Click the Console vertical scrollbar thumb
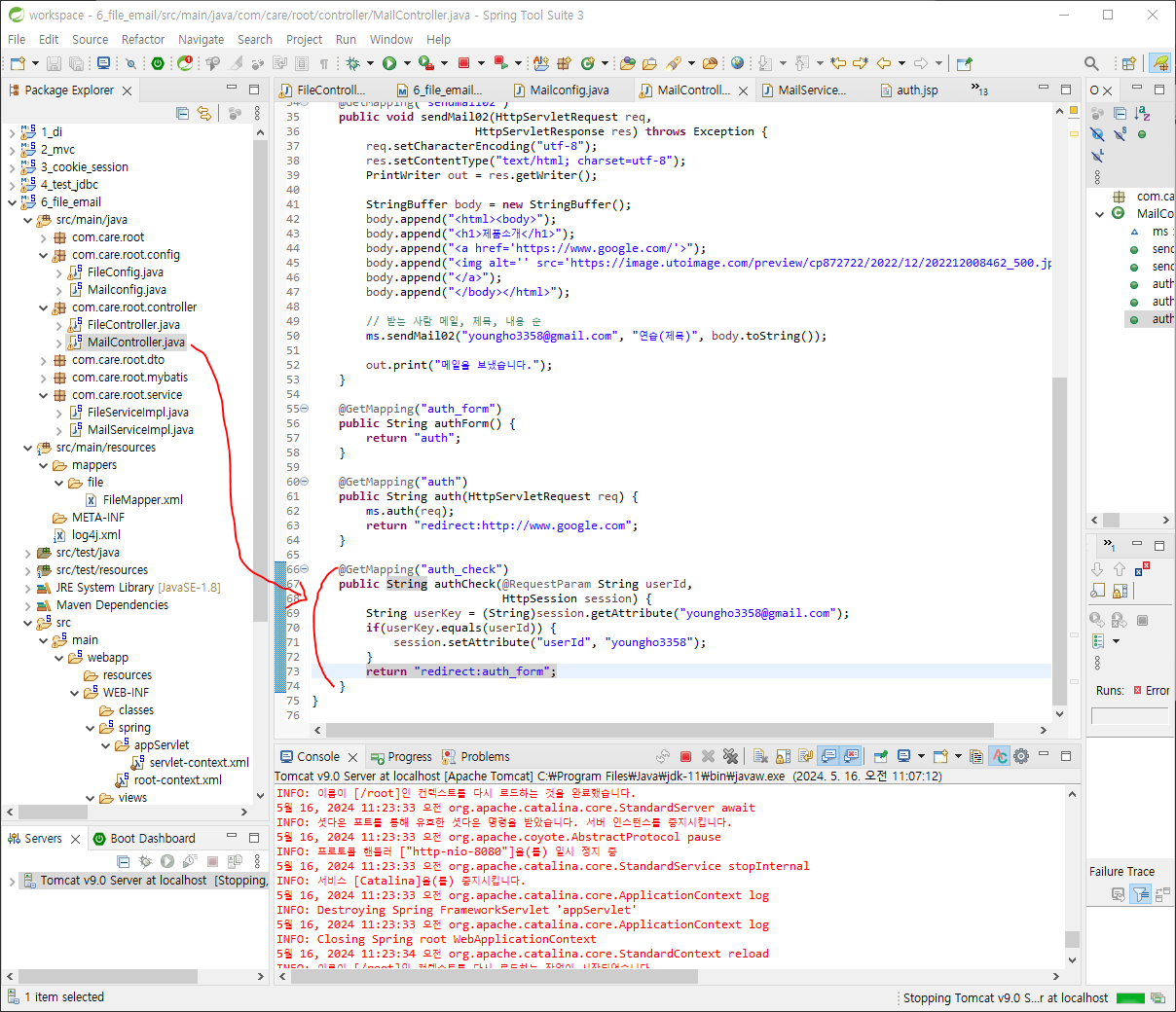This screenshot has height=1012, width=1176. (x=1072, y=939)
